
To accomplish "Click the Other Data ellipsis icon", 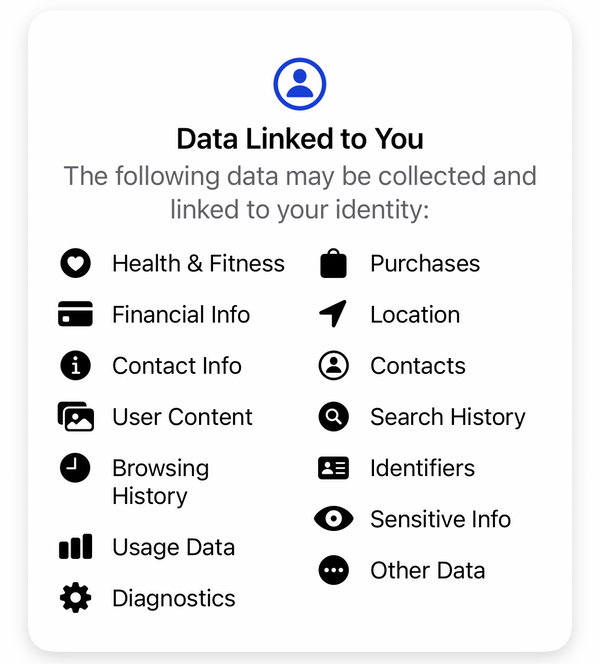I will [334, 570].
